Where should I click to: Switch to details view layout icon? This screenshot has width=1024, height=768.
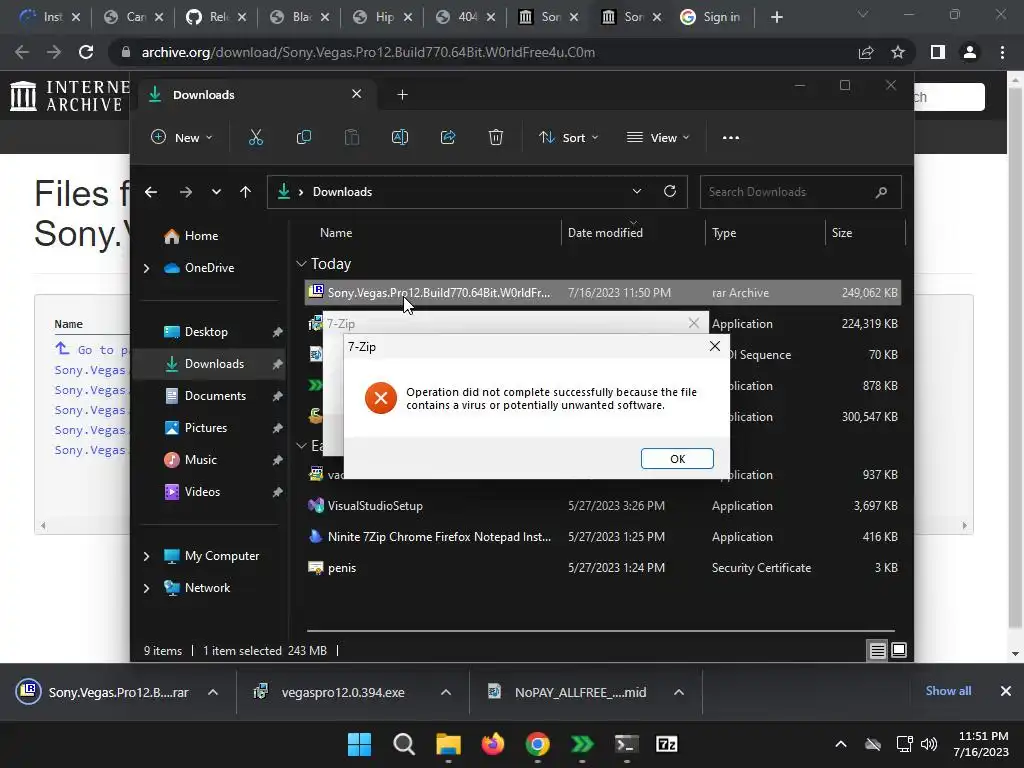tap(877, 650)
